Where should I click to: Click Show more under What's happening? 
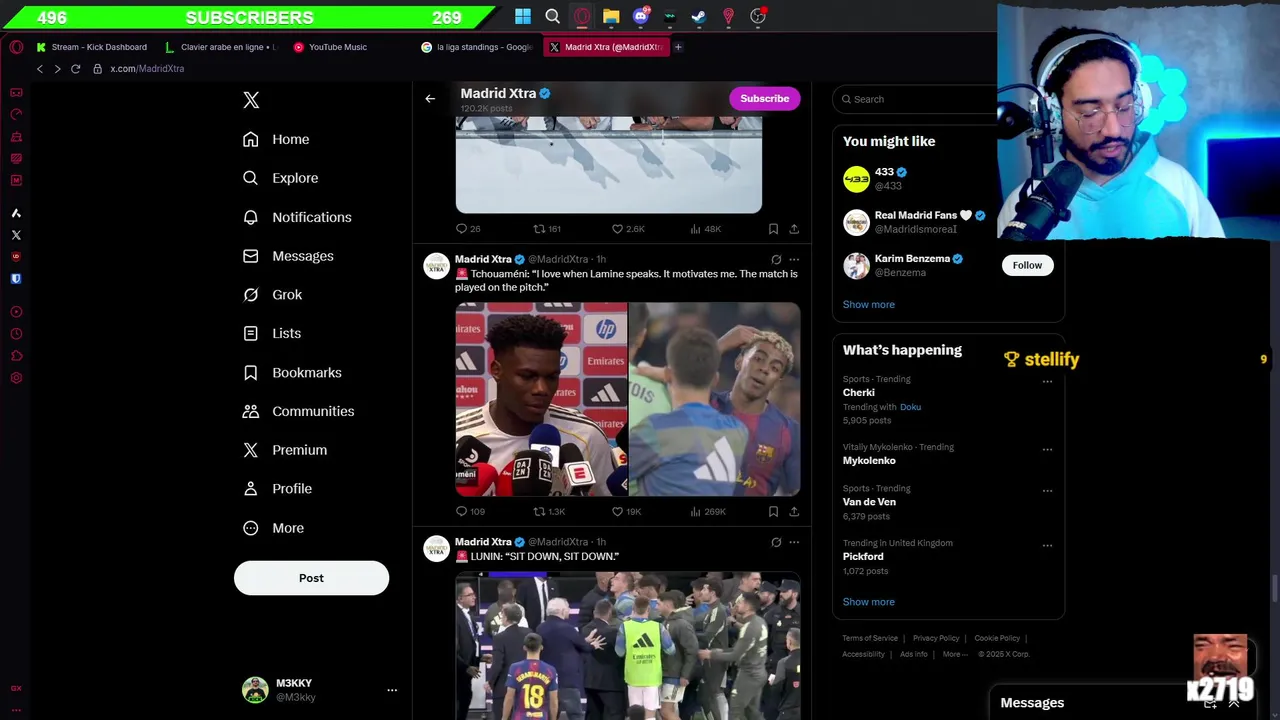click(868, 602)
